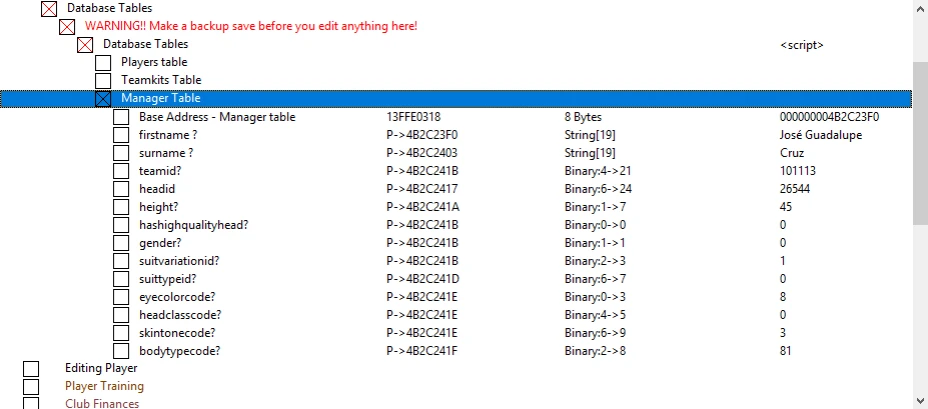Tick the suitvariationid? checkbox
The height and width of the screenshot is (409, 928).
point(121,261)
